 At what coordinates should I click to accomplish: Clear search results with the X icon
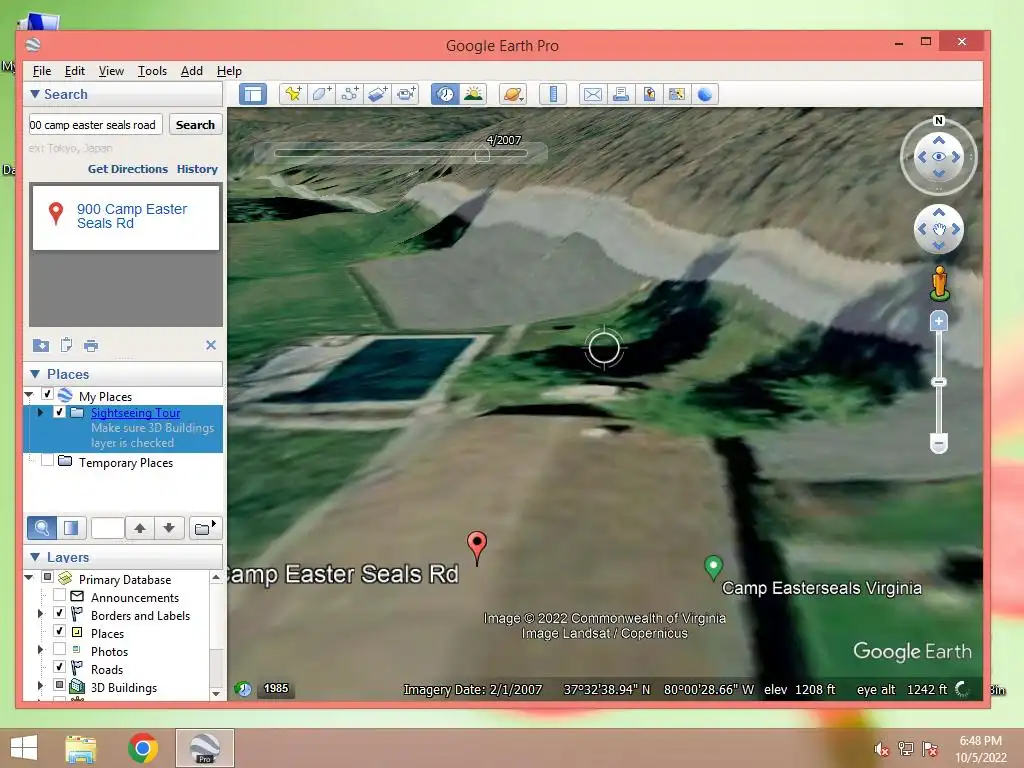coord(211,345)
